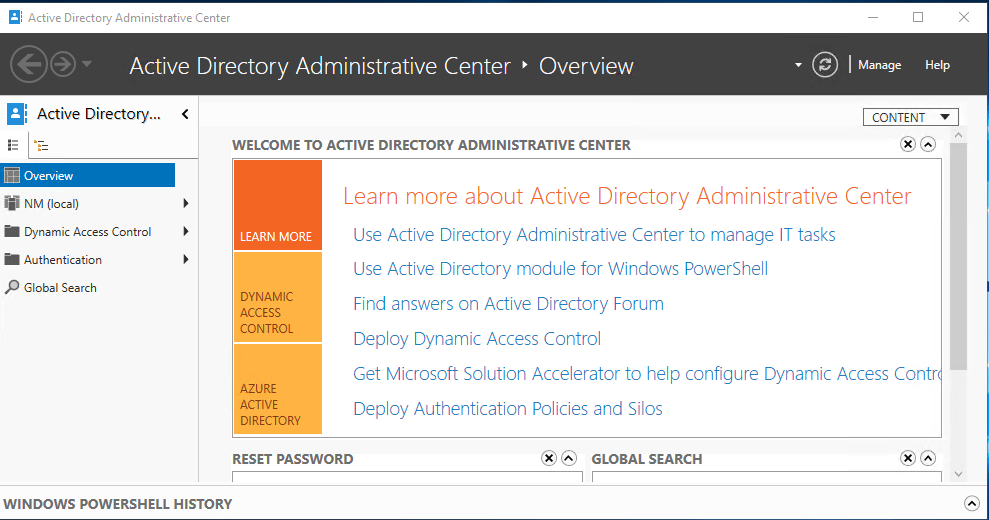Click Dynamic Access Control folder icon

coord(12,231)
